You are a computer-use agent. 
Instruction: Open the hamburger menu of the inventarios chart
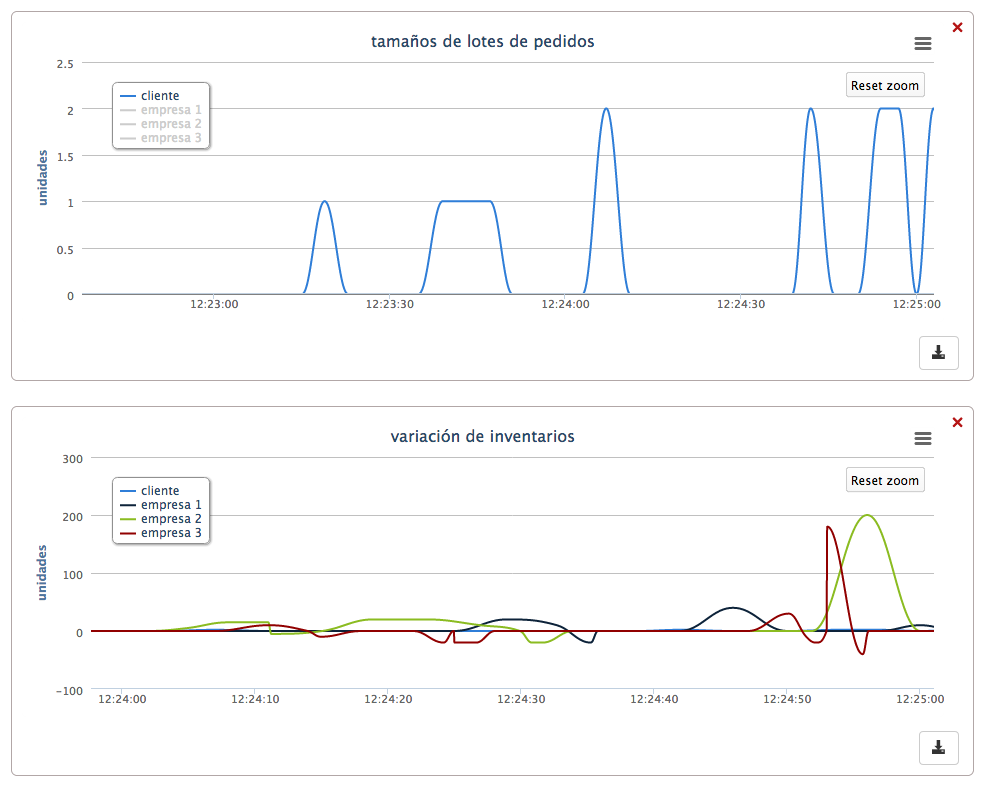[x=922, y=439]
